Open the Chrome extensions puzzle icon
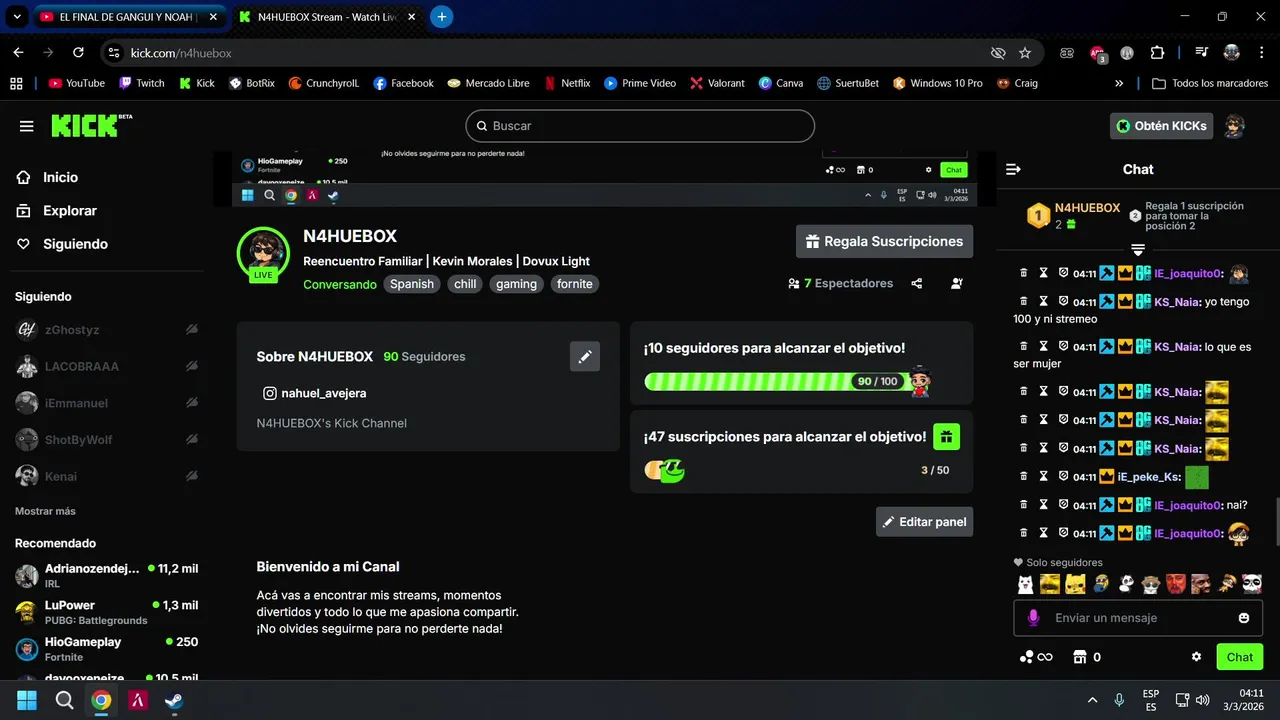This screenshot has height=720, width=1280. (x=1158, y=53)
